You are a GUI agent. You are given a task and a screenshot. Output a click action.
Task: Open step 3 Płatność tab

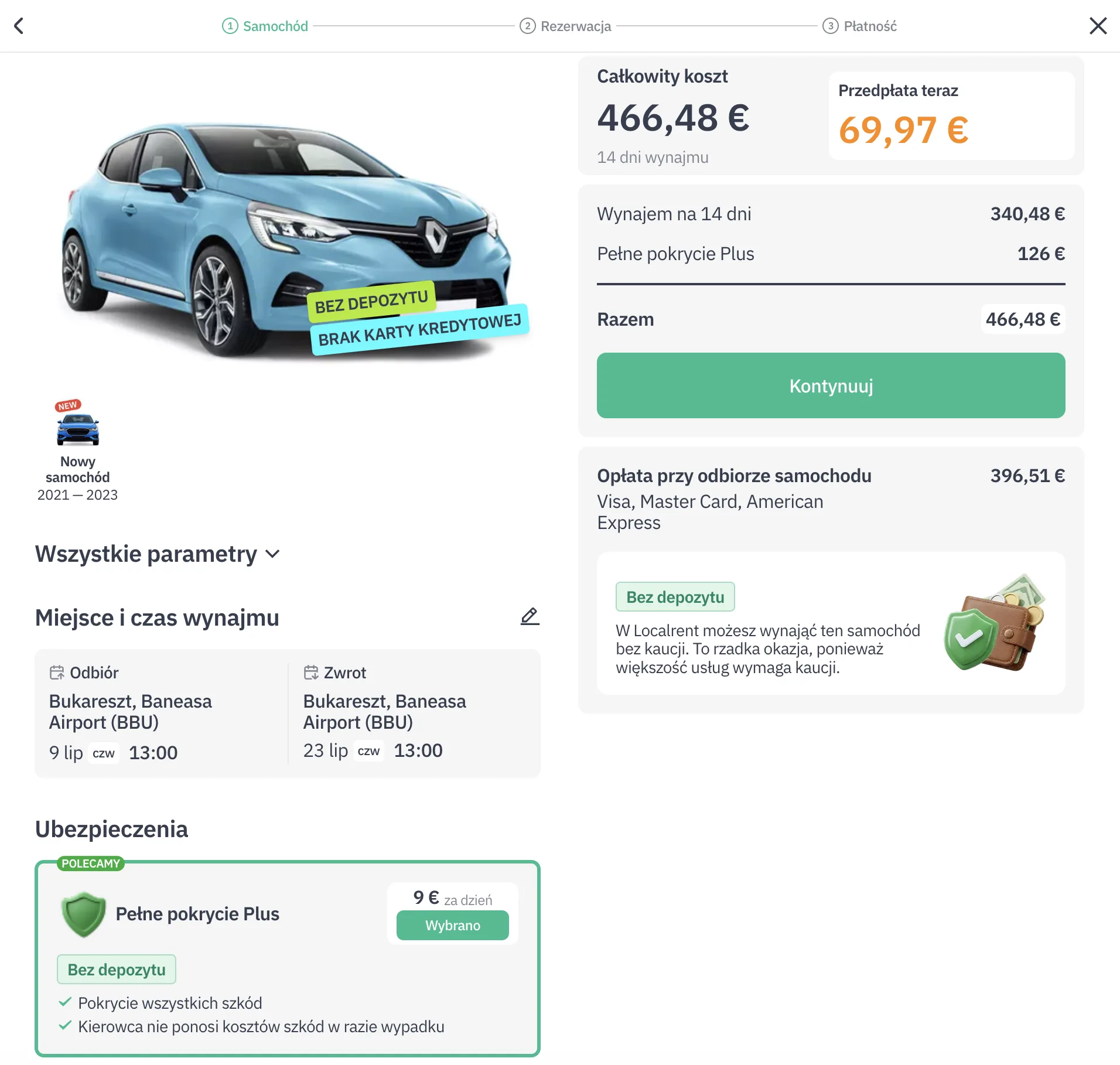click(x=859, y=26)
